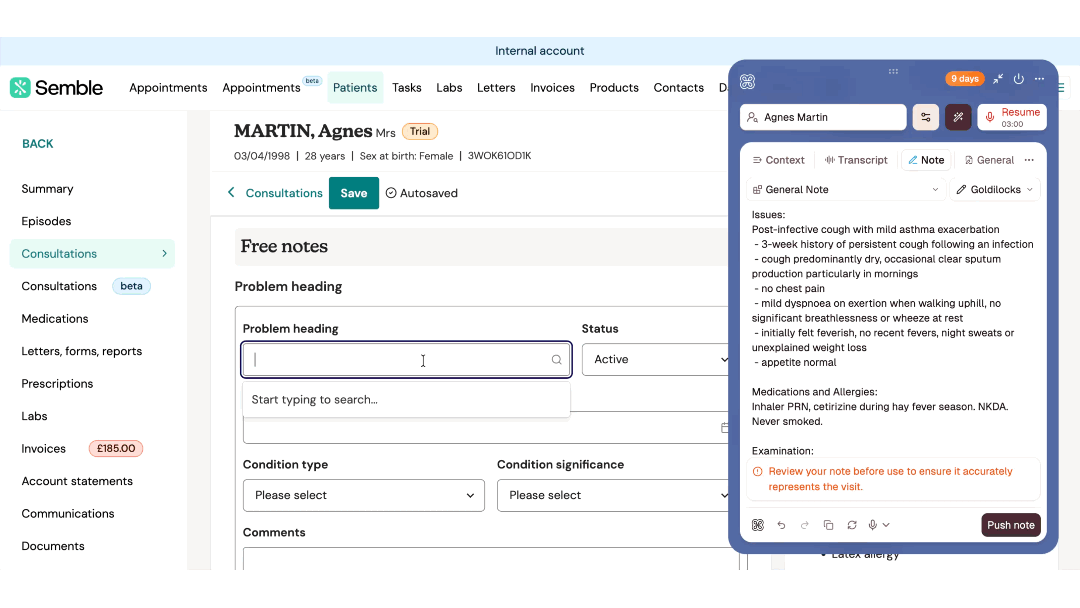Open the widget header three-dots menu
The height and width of the screenshot is (608, 1080).
click(x=1039, y=78)
